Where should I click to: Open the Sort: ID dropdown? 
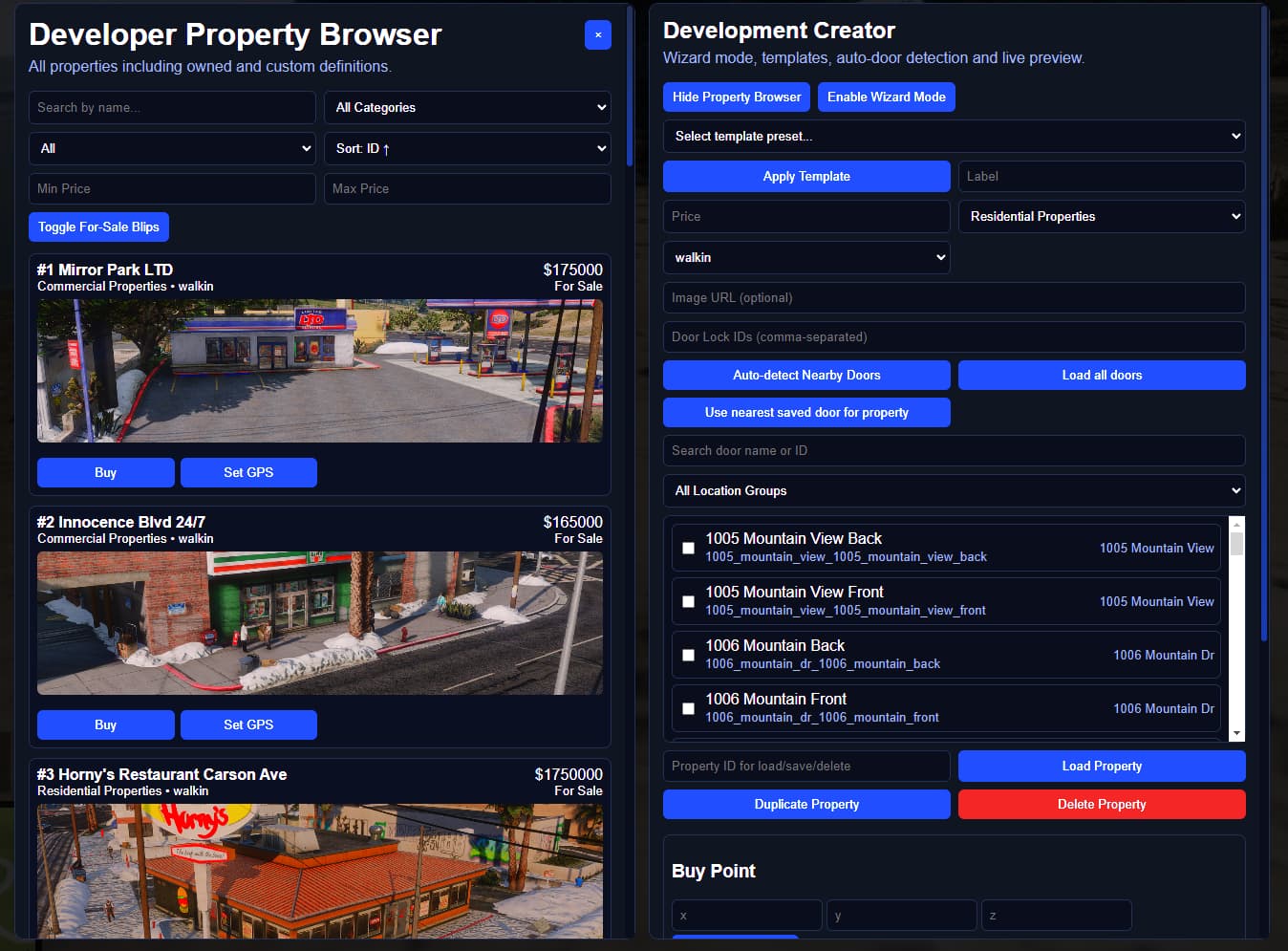tap(467, 148)
